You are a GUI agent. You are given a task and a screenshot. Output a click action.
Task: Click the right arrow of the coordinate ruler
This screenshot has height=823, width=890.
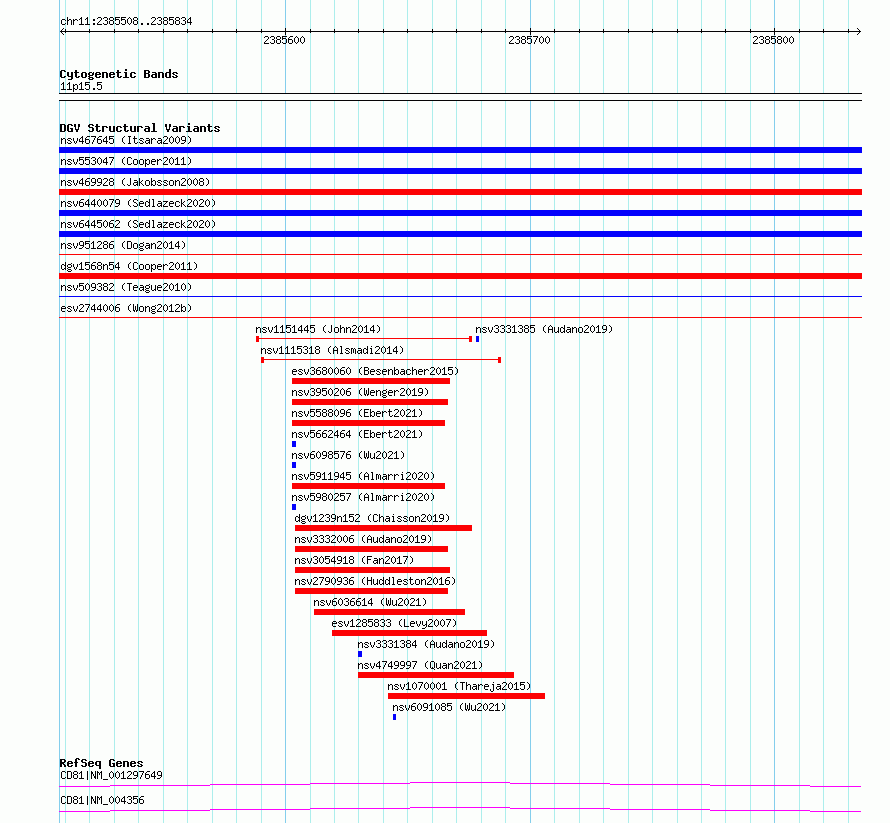point(859,32)
